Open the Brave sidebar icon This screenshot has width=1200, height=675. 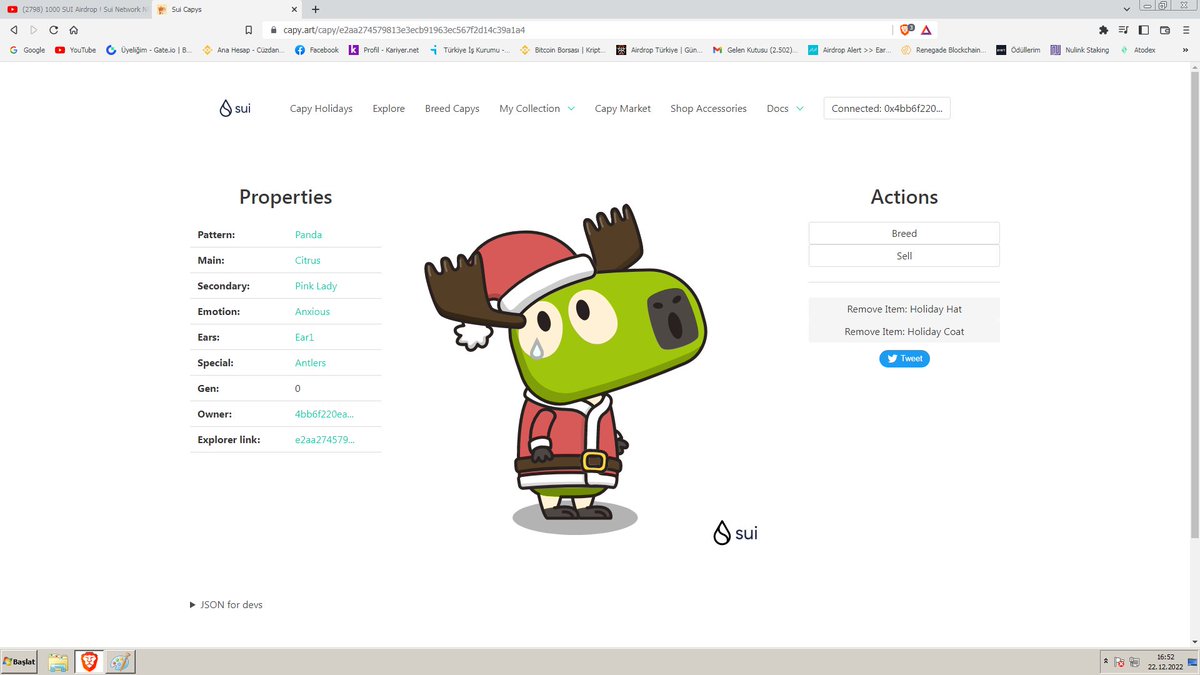(1143, 29)
